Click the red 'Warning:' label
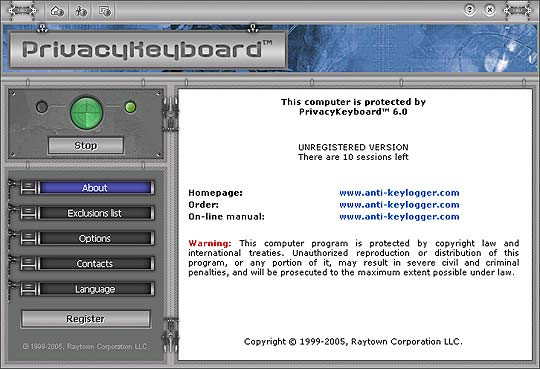 pyautogui.click(x=210, y=243)
